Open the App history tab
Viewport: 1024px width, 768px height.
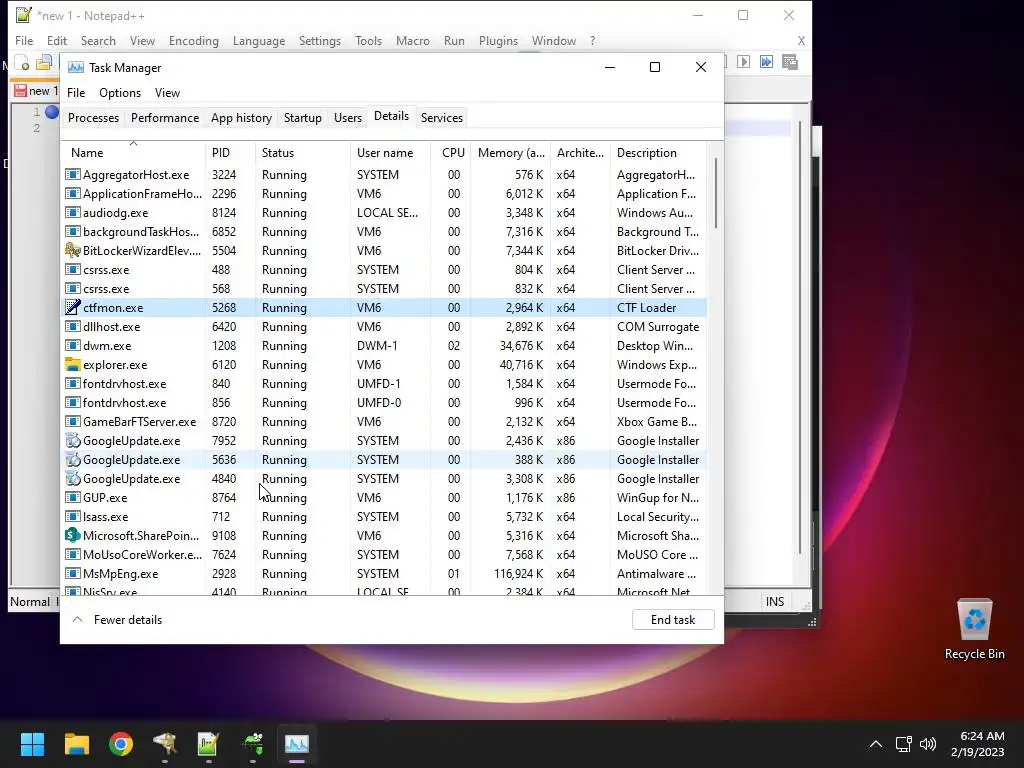(241, 118)
